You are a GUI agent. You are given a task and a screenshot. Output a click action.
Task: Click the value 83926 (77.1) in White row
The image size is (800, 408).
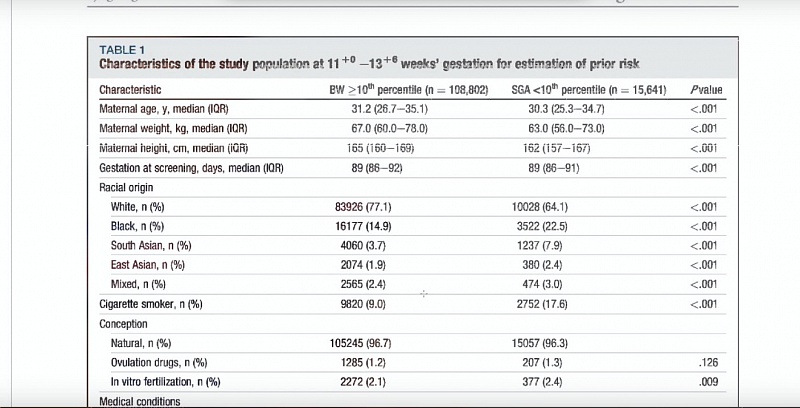tap(363, 207)
